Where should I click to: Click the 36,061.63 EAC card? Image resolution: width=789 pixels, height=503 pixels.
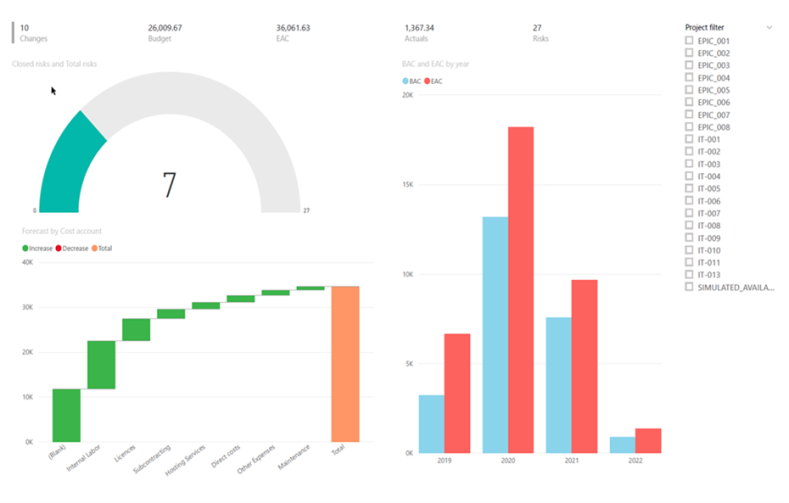(x=293, y=33)
